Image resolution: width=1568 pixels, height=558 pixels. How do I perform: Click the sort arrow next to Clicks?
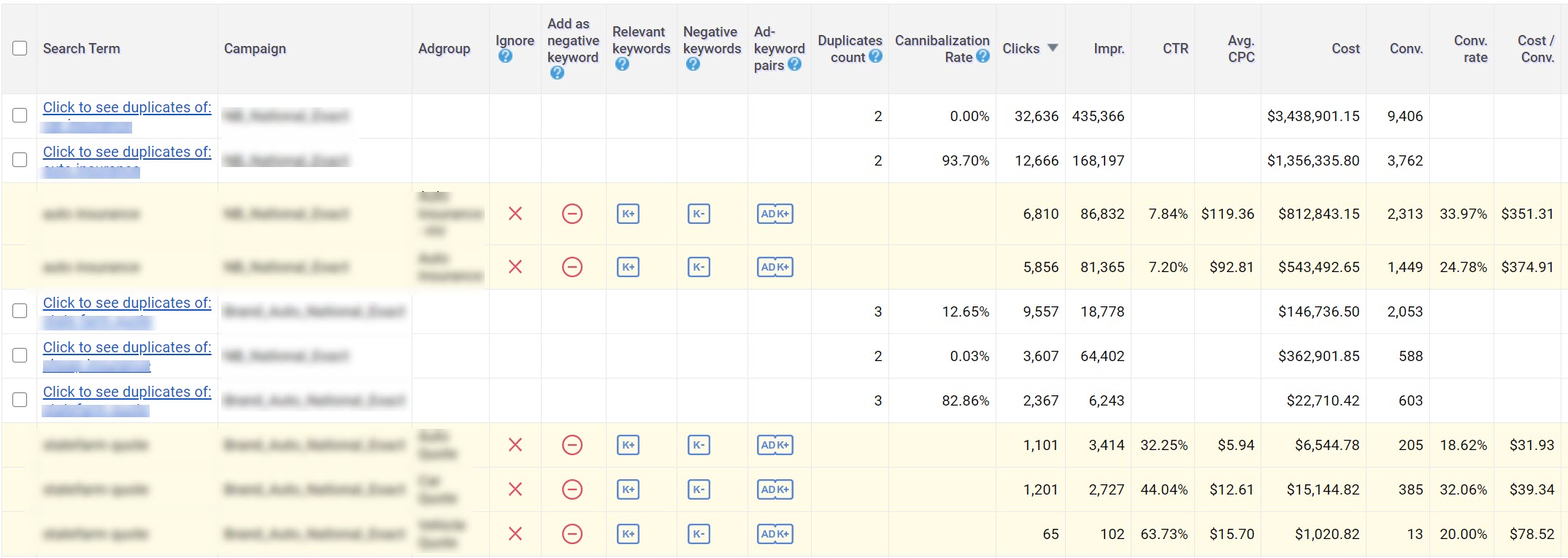[1053, 48]
